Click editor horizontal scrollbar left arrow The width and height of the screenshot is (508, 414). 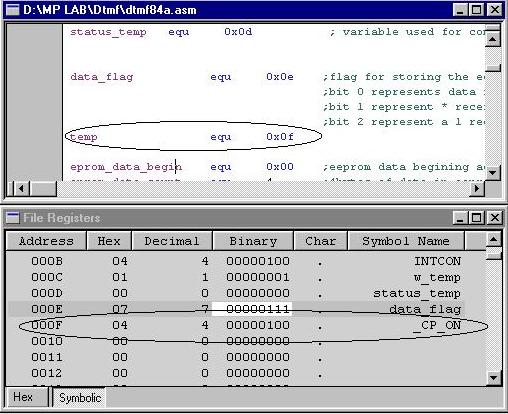pyautogui.click(x=22, y=189)
